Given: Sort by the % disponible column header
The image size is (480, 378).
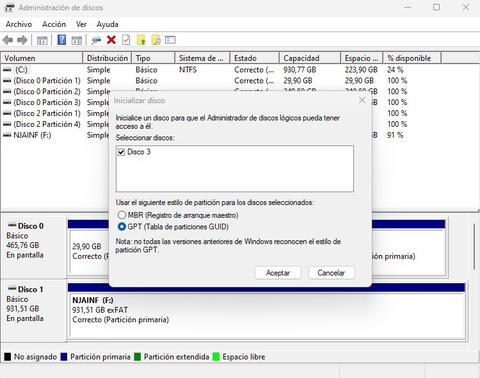Looking at the screenshot, I should pos(412,58).
